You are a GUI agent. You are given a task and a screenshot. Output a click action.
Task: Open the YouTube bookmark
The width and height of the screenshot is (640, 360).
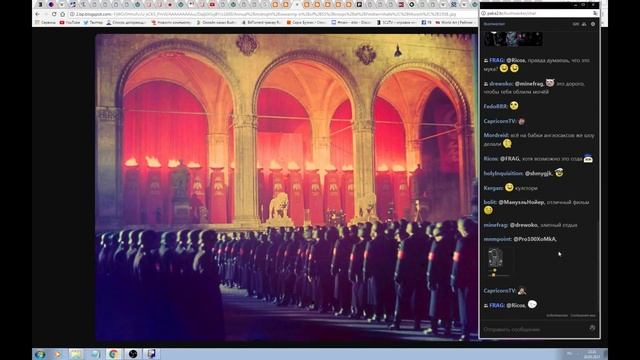[x=70, y=22]
